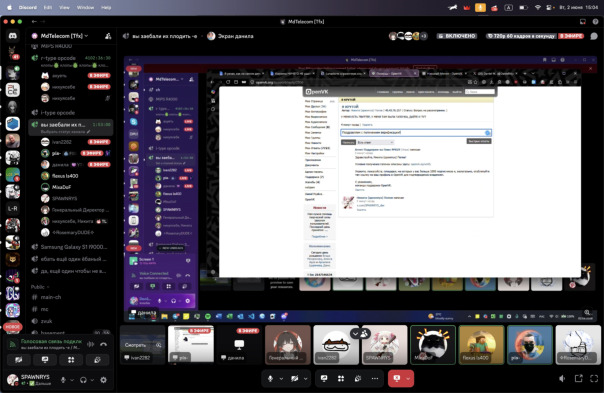
Task: Open gla- stream thumbnail tile
Action: pyautogui.click(x=191, y=344)
